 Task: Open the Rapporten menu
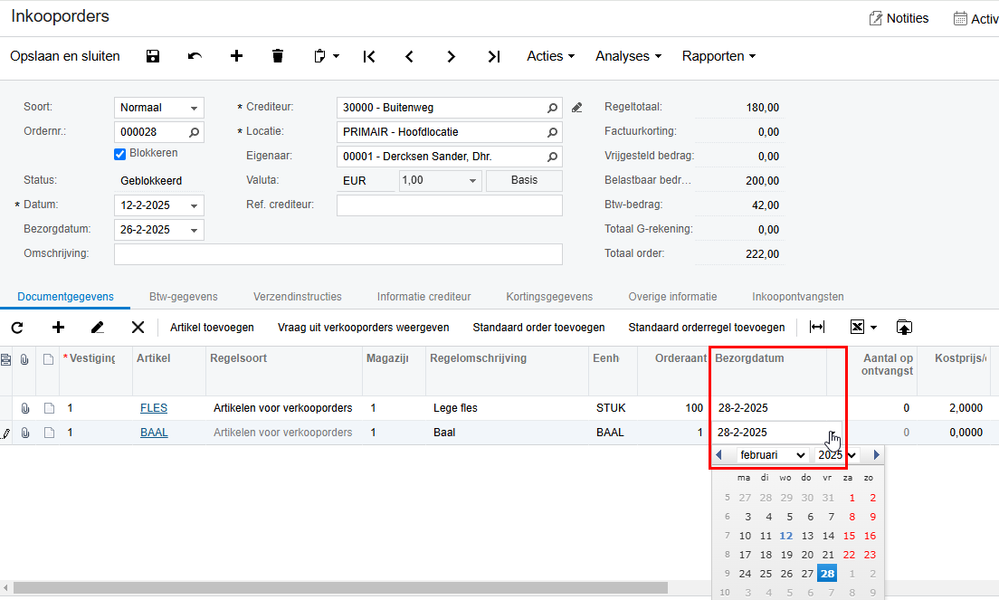[719, 56]
